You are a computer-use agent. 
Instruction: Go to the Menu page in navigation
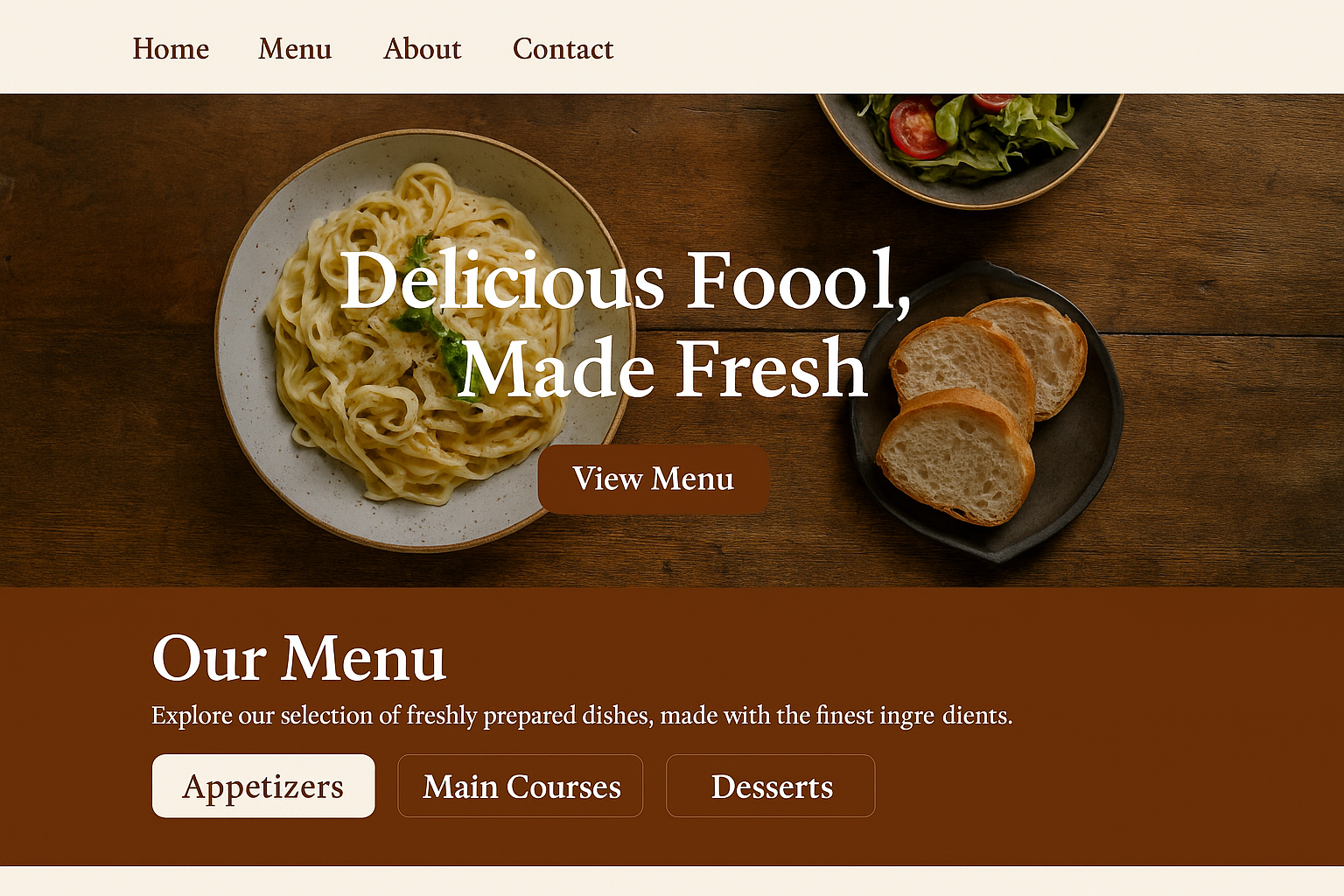[295, 49]
